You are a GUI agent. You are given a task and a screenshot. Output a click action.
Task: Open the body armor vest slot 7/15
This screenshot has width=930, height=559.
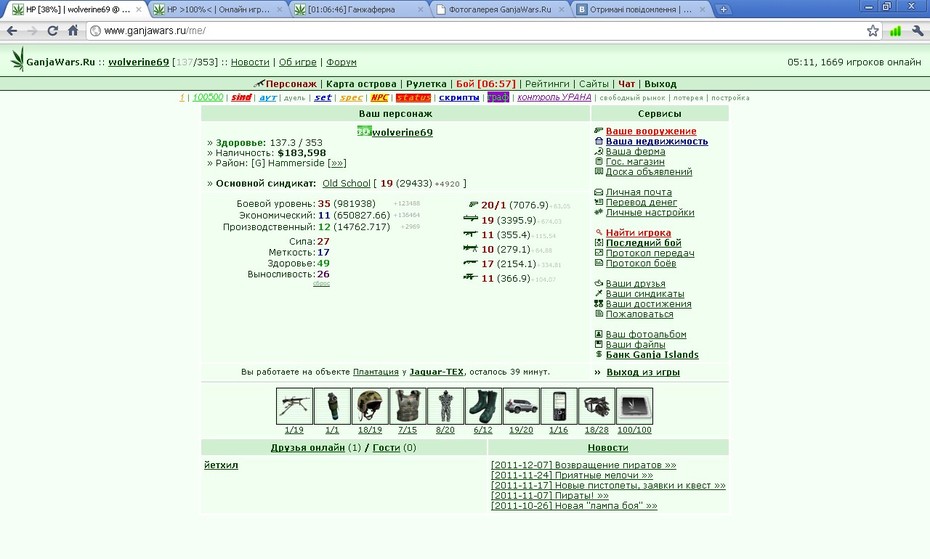click(x=407, y=406)
